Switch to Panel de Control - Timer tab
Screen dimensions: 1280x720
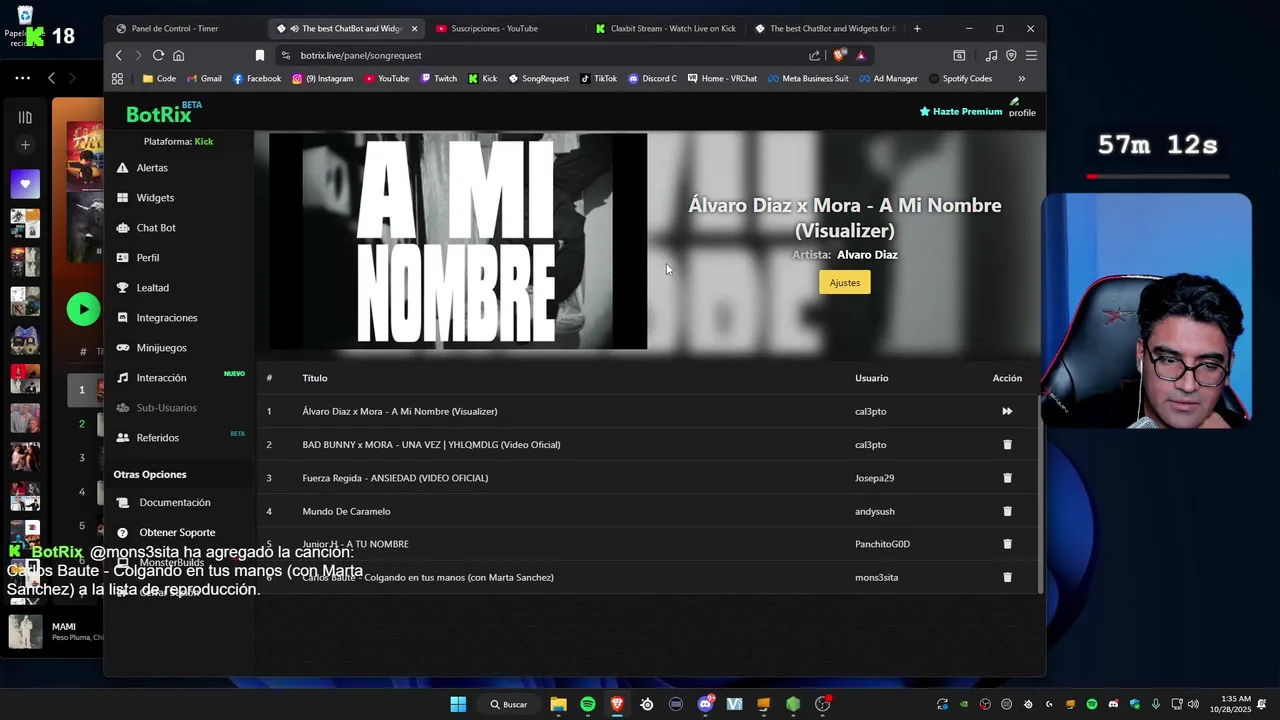pos(175,28)
